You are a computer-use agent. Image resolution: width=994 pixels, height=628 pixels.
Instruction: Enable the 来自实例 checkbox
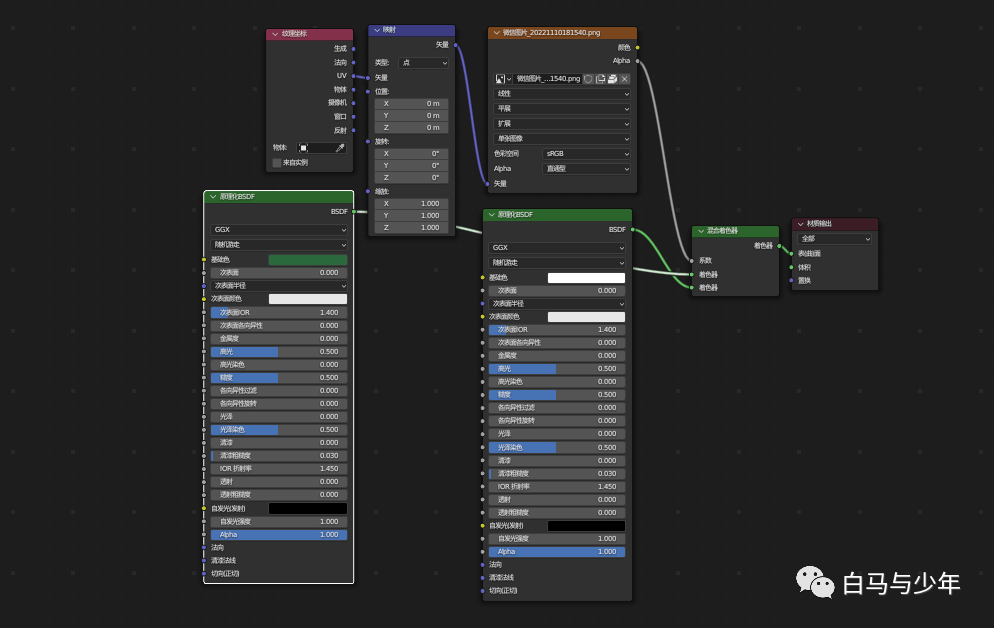(276, 163)
